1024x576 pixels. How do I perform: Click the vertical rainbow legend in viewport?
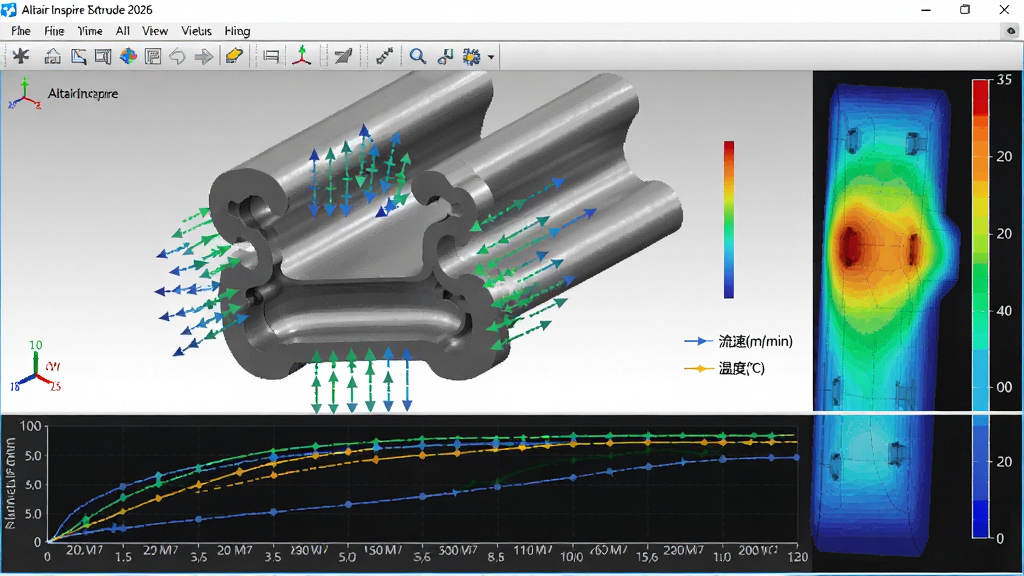pyautogui.click(x=729, y=219)
